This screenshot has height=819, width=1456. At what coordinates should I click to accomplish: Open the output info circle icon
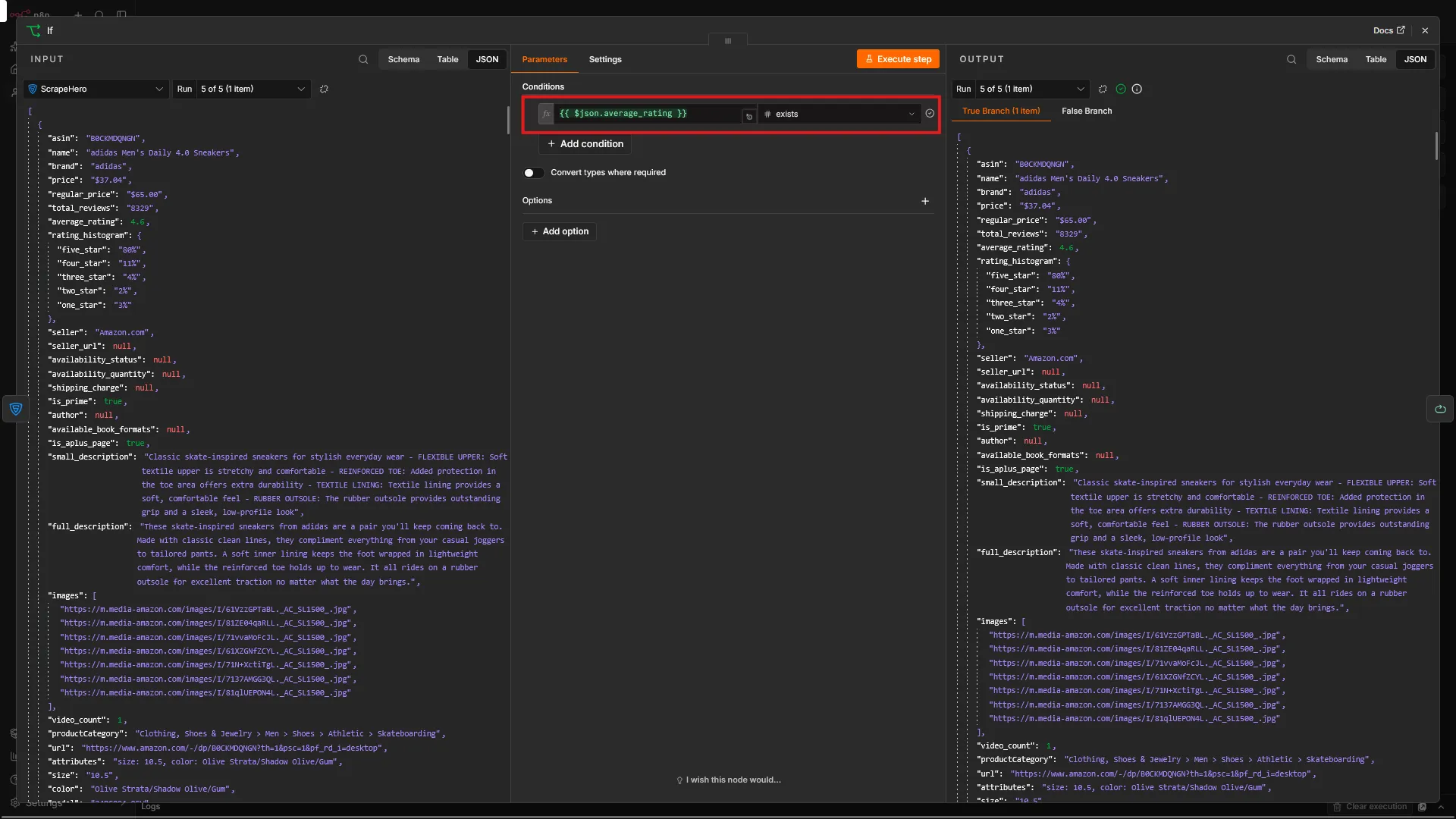pyautogui.click(x=1137, y=89)
